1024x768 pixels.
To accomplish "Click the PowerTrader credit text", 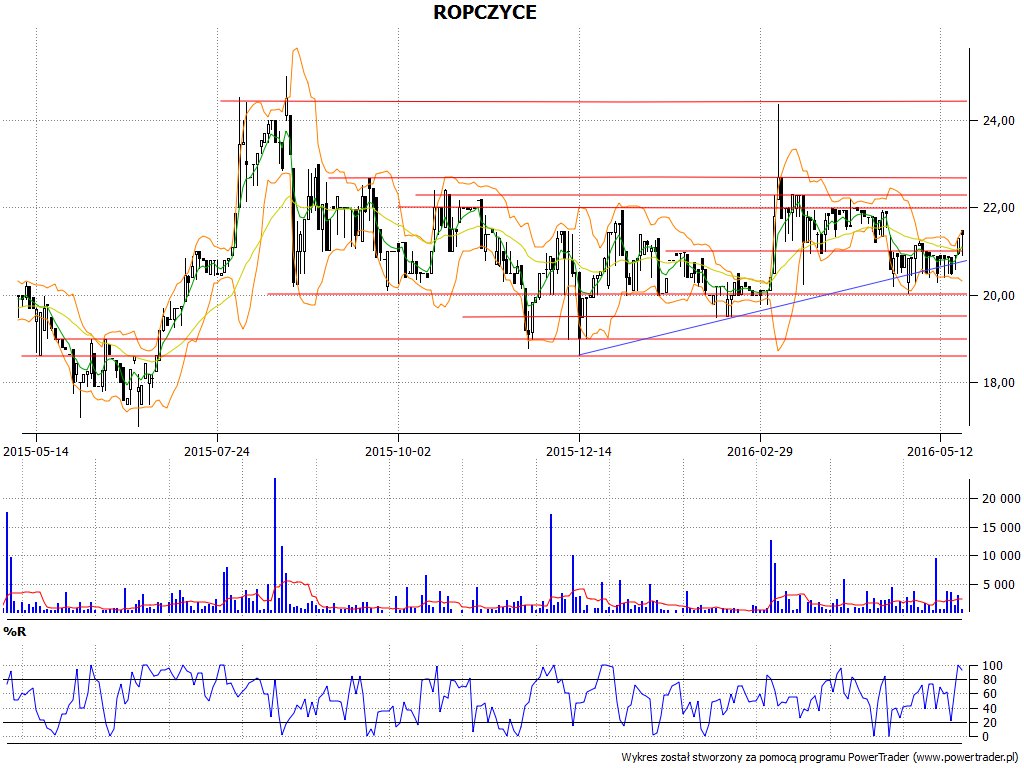I will pos(820,757).
